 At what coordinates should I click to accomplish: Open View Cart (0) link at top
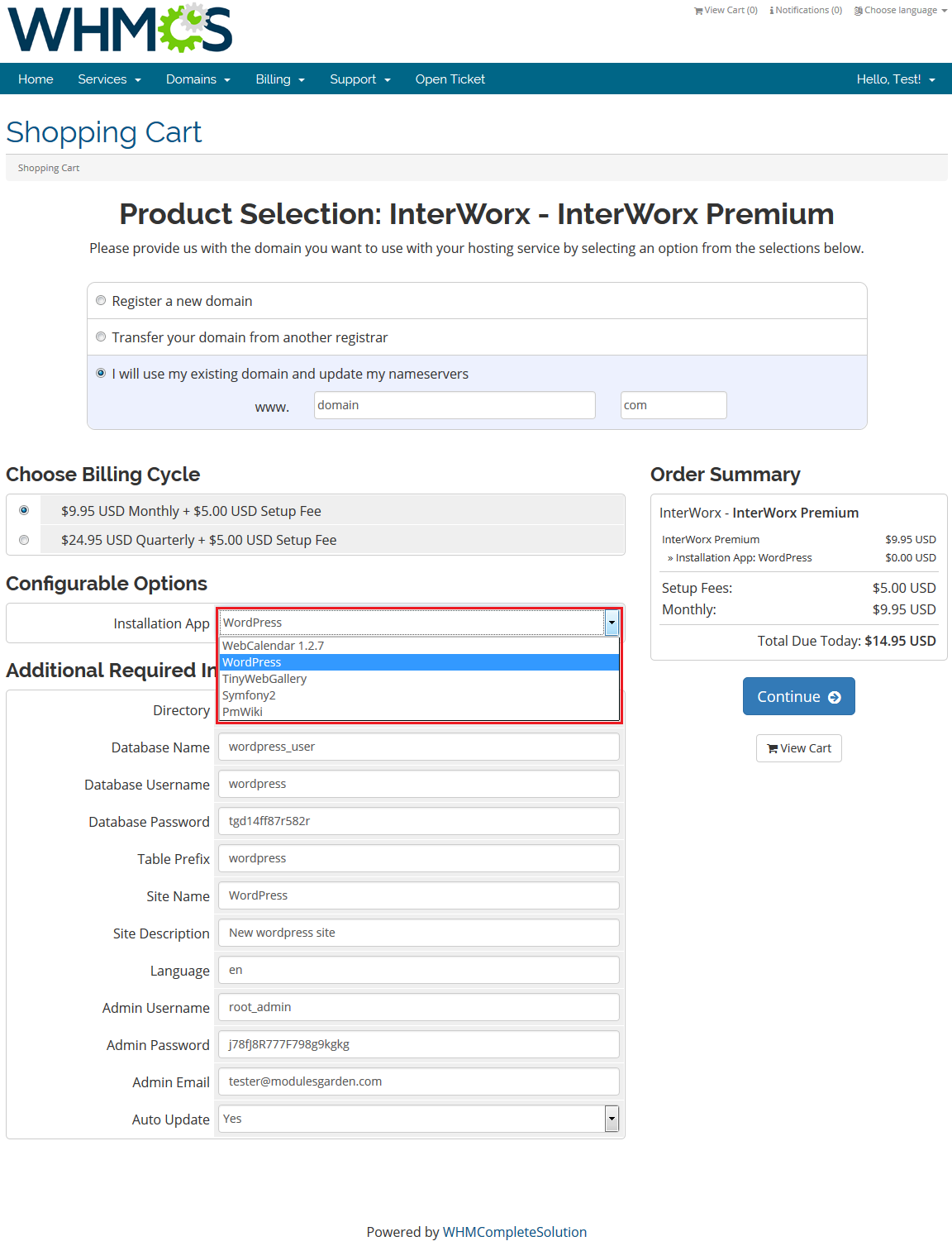click(726, 11)
